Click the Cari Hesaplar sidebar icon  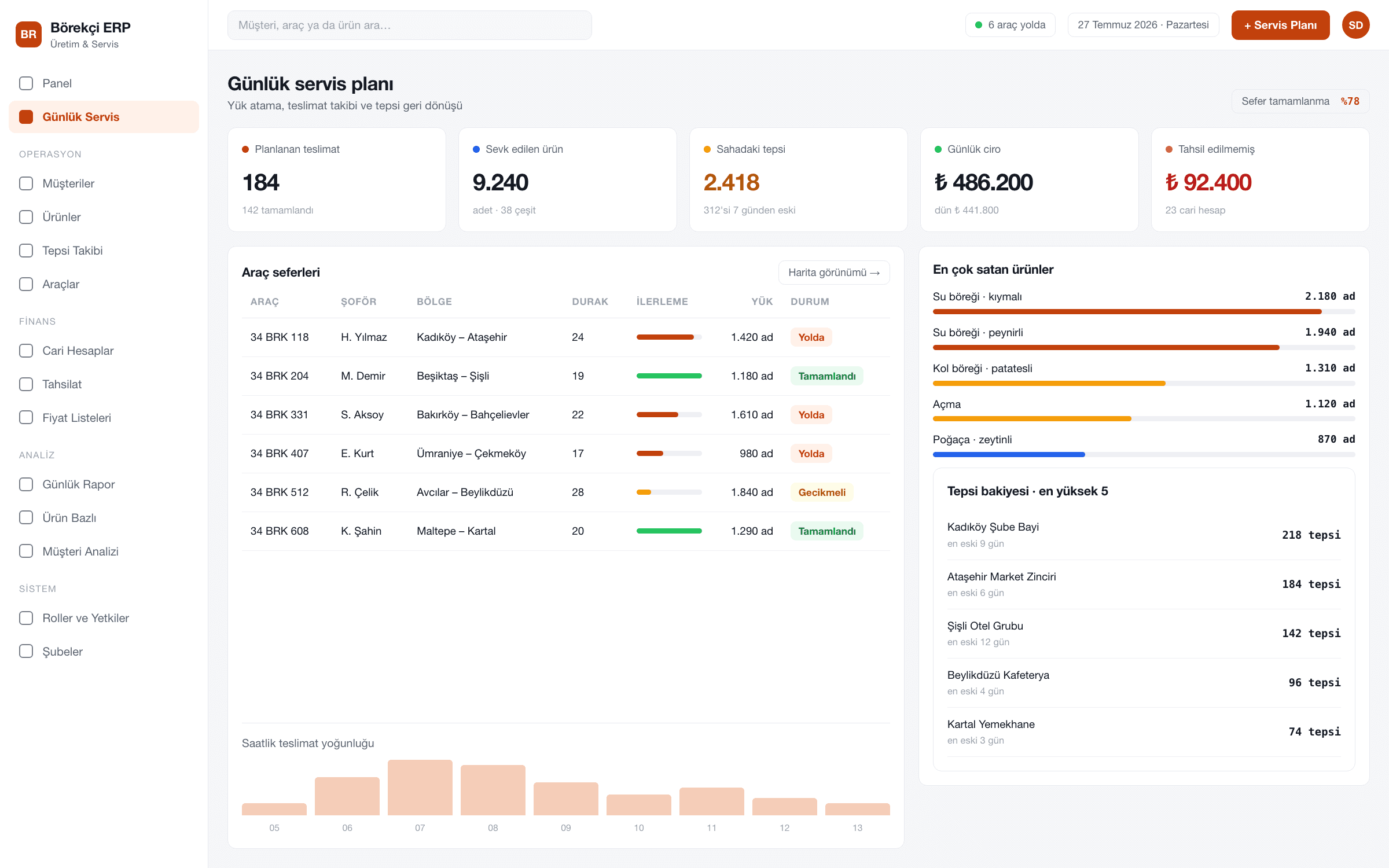[x=26, y=351]
